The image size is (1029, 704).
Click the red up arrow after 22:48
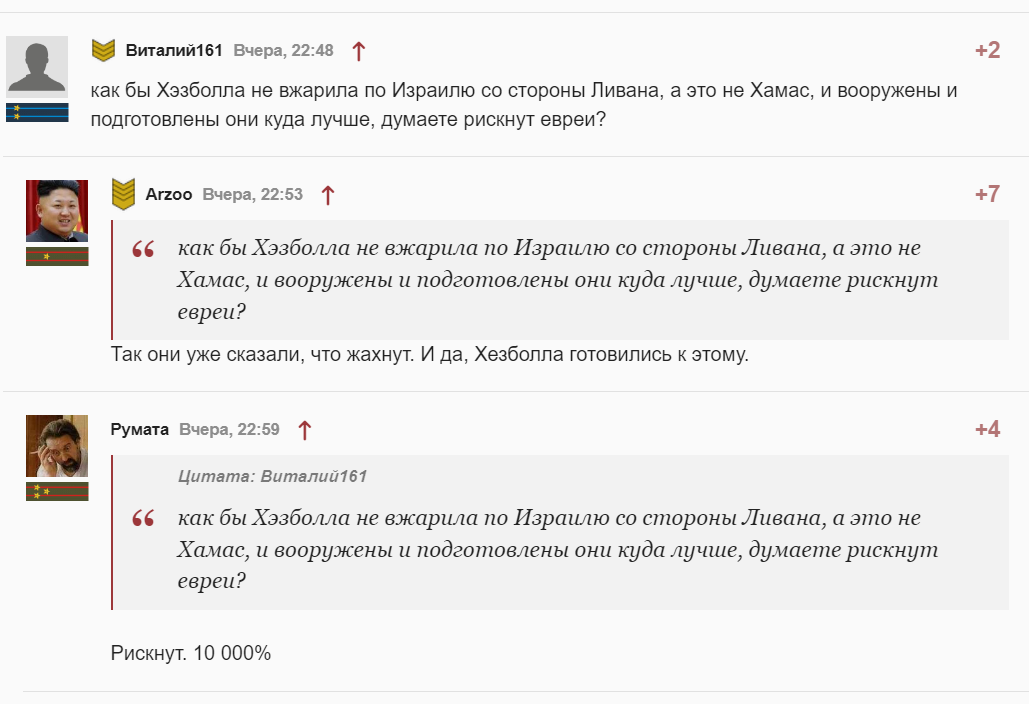[x=359, y=50]
